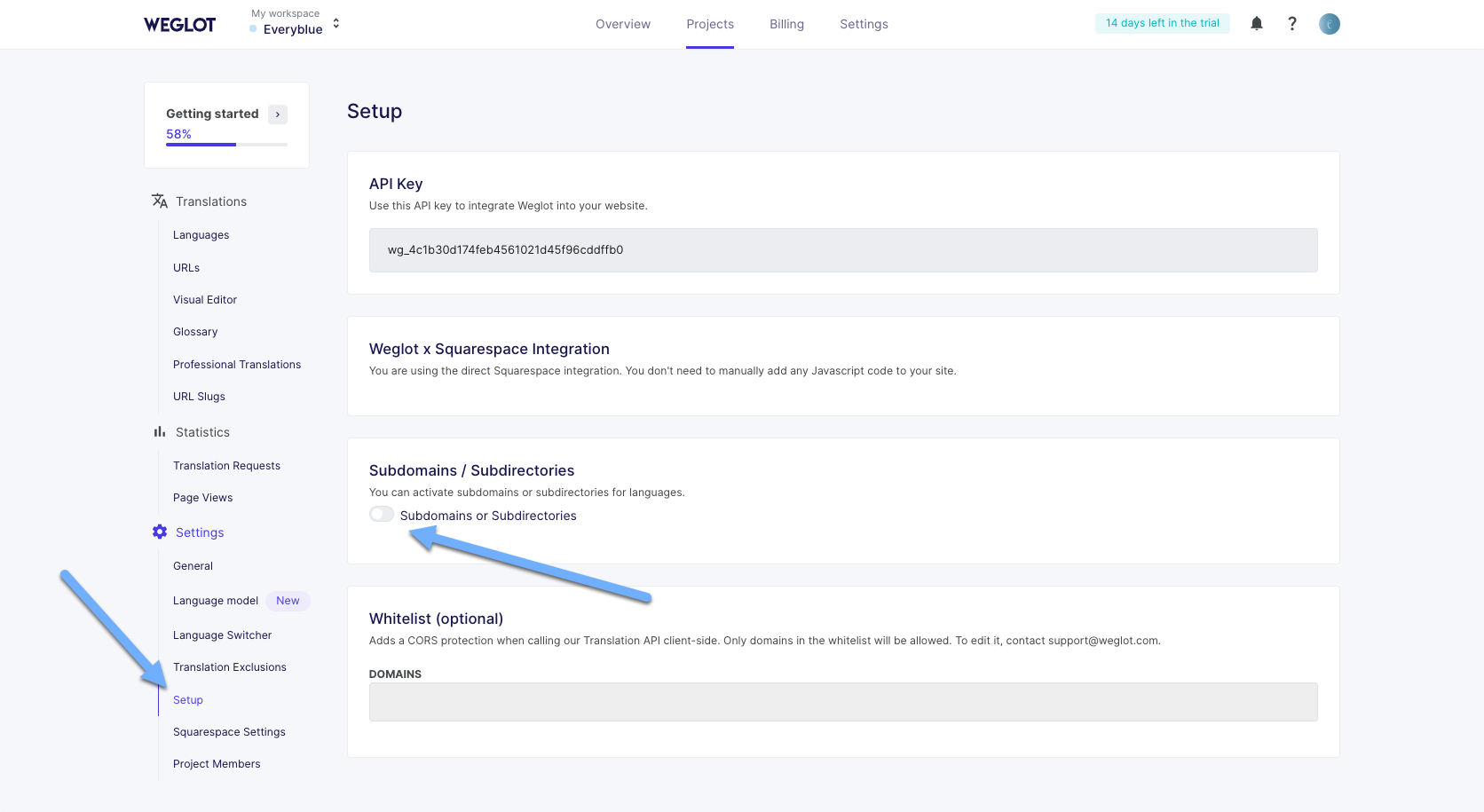Select Setup in the sidebar

tap(188, 700)
